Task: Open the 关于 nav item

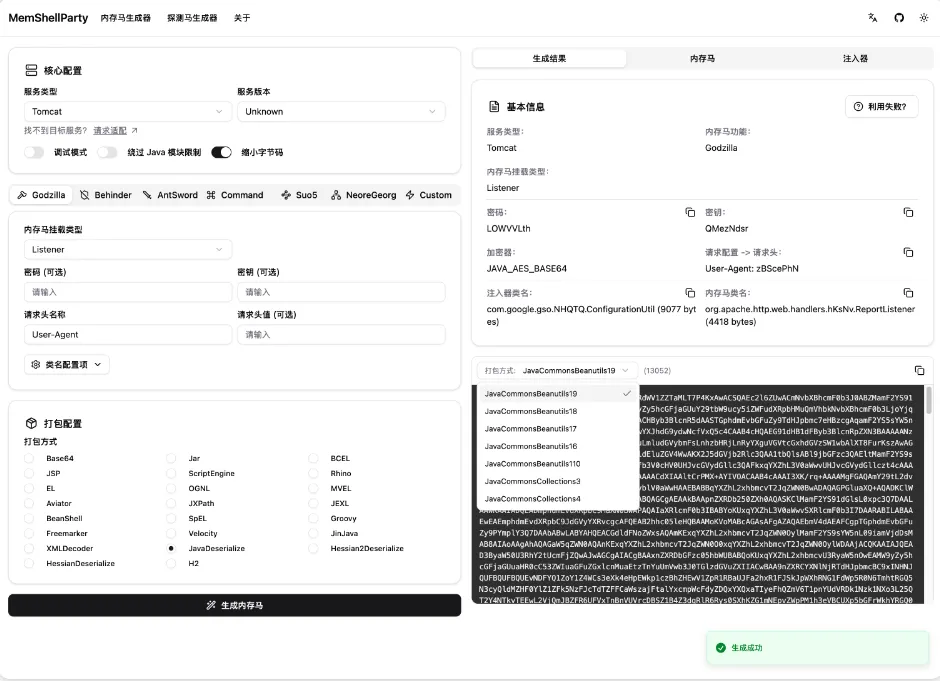Action: click(x=242, y=18)
